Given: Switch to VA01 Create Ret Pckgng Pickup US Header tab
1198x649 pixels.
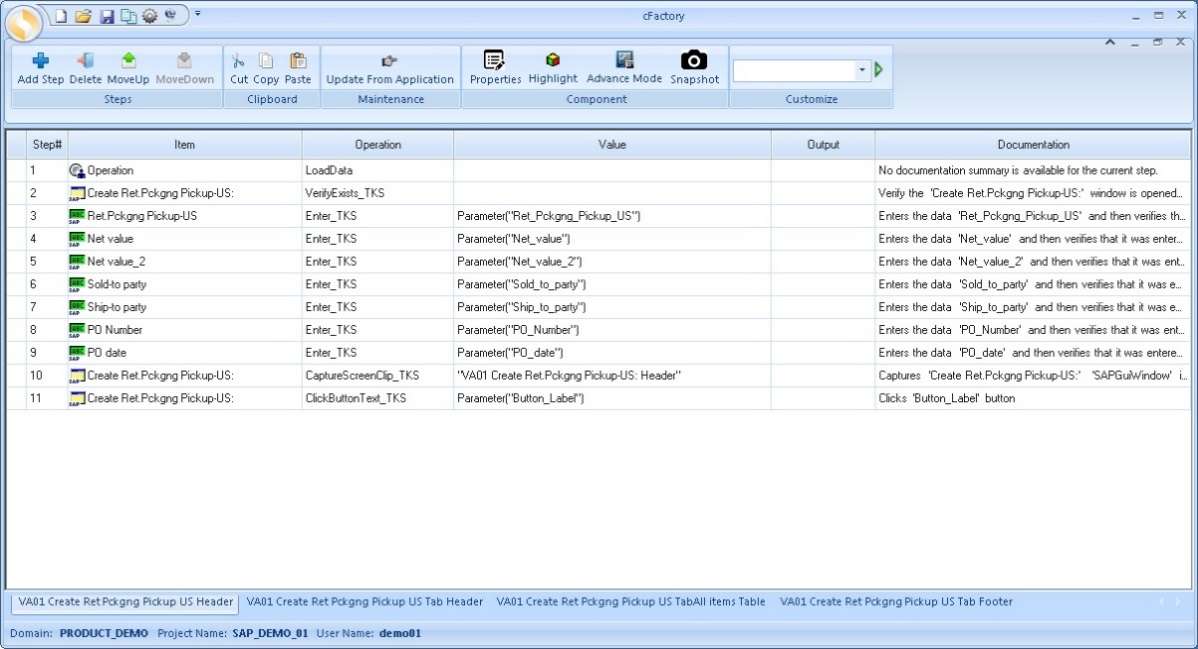Looking at the screenshot, I should coord(125,602).
